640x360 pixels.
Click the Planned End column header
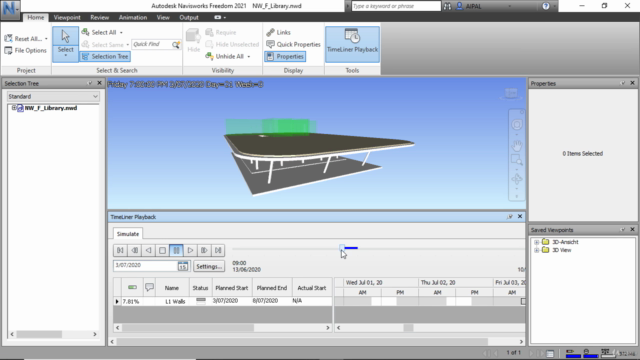tap(271, 288)
